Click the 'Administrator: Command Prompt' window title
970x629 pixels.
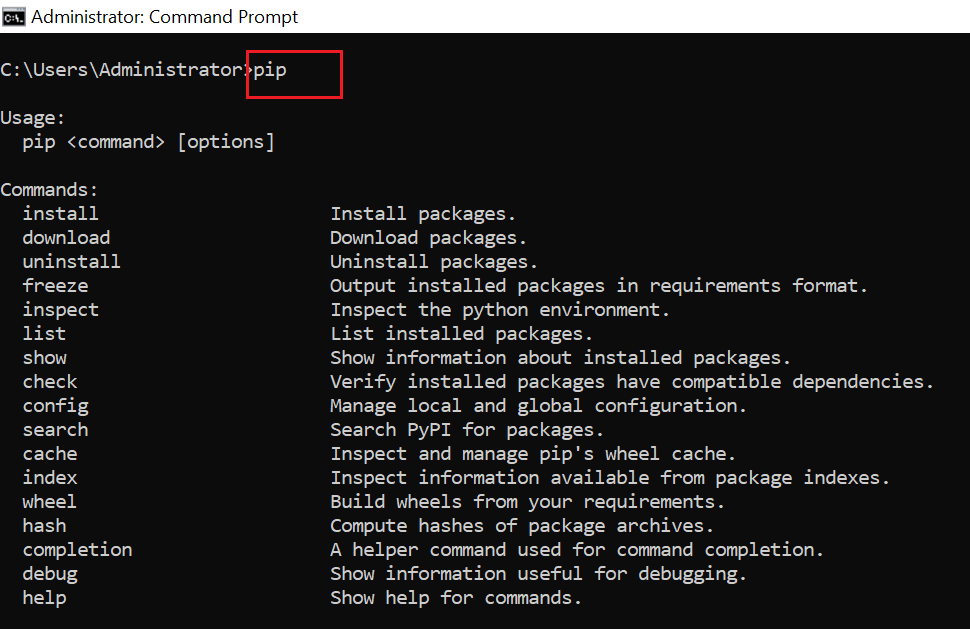(x=165, y=17)
